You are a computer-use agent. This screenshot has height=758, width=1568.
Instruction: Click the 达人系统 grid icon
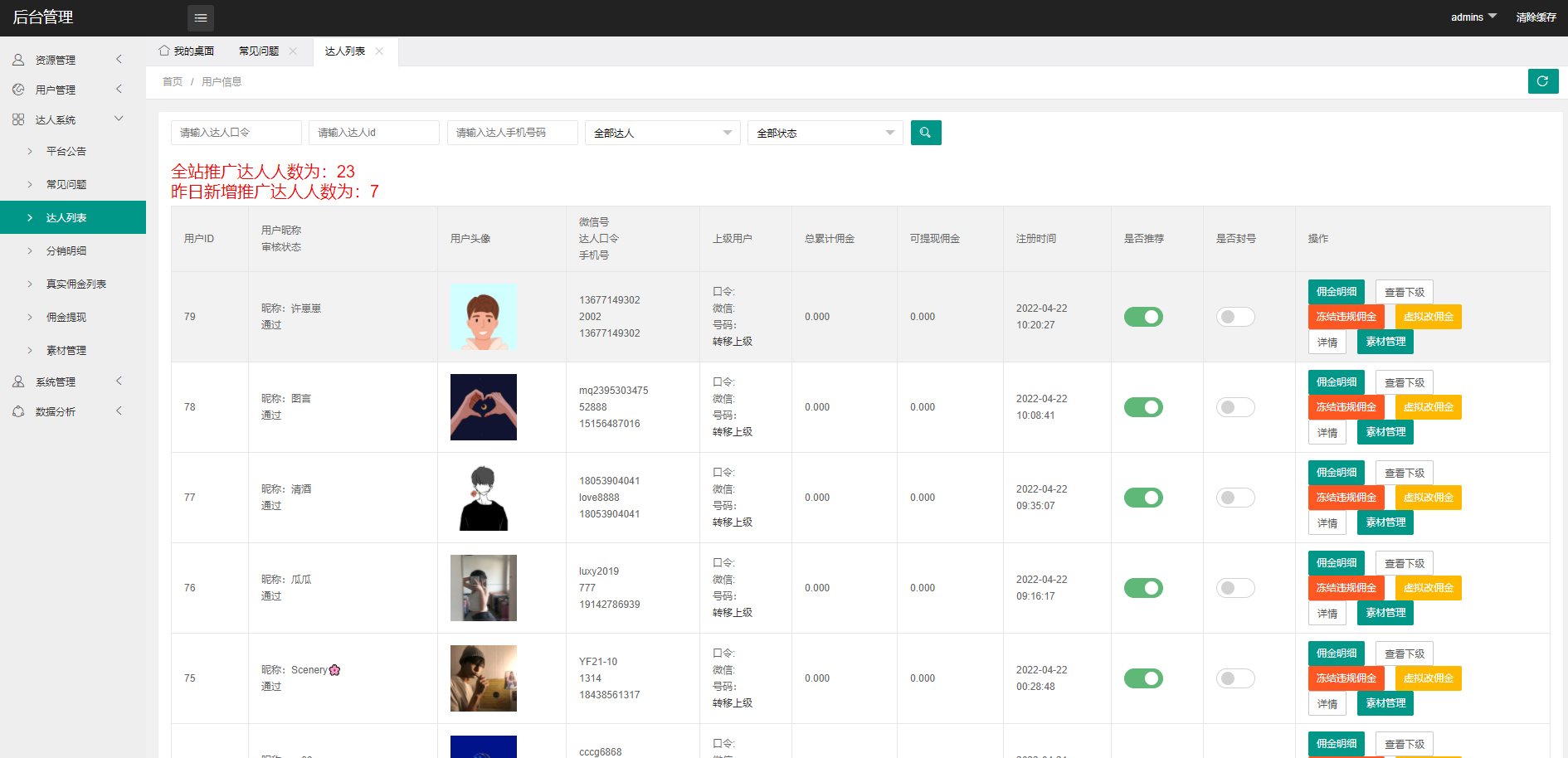(18, 119)
